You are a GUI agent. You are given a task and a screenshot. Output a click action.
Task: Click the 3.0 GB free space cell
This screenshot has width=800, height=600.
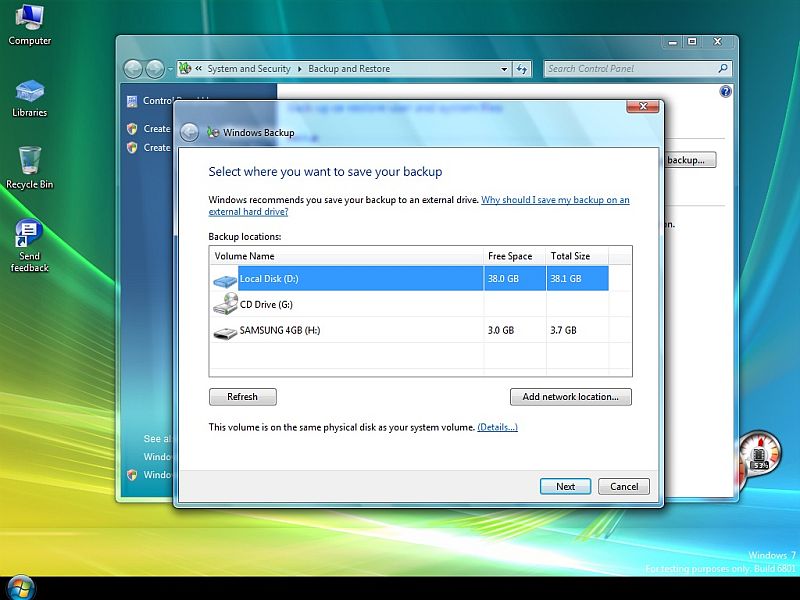514,330
